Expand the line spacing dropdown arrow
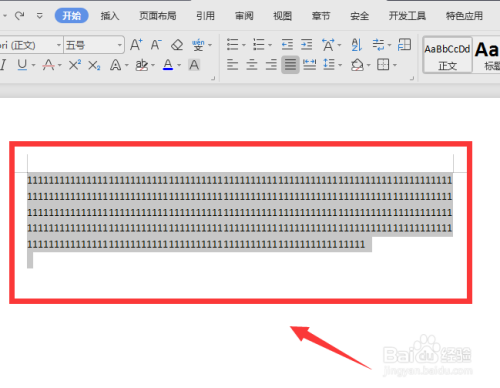 [340, 65]
